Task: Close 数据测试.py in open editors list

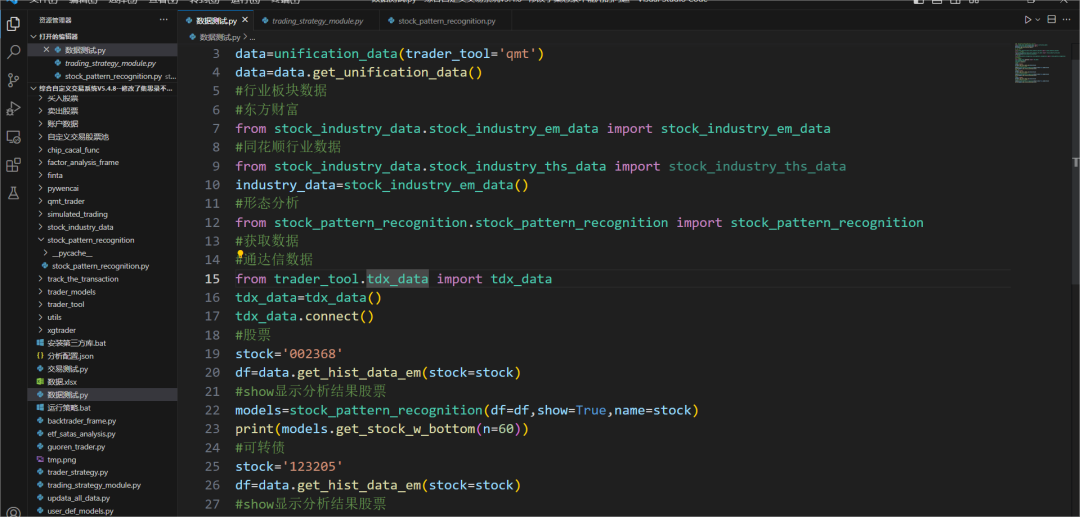Action: (x=46, y=50)
